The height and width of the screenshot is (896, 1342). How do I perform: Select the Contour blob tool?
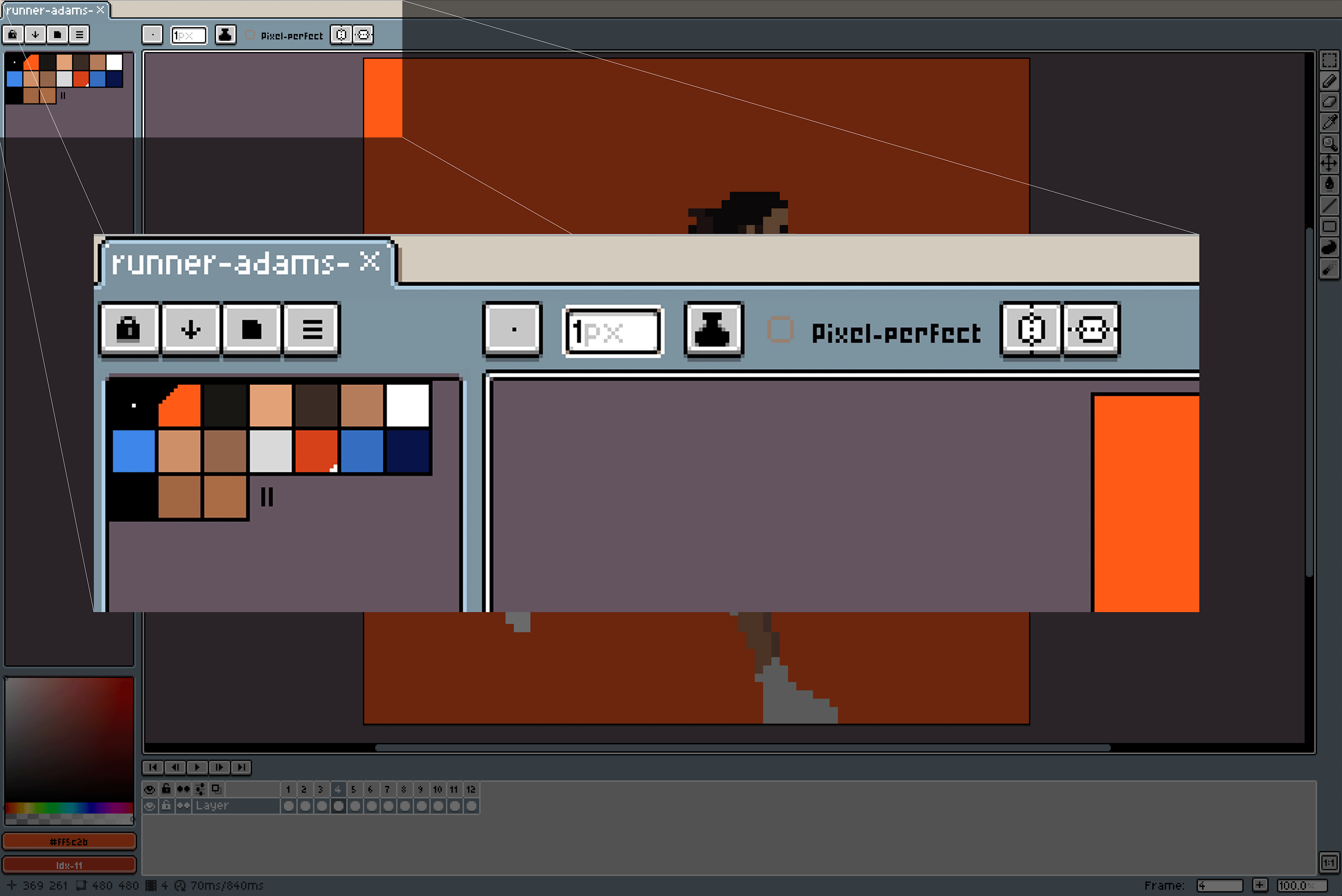[1329, 247]
